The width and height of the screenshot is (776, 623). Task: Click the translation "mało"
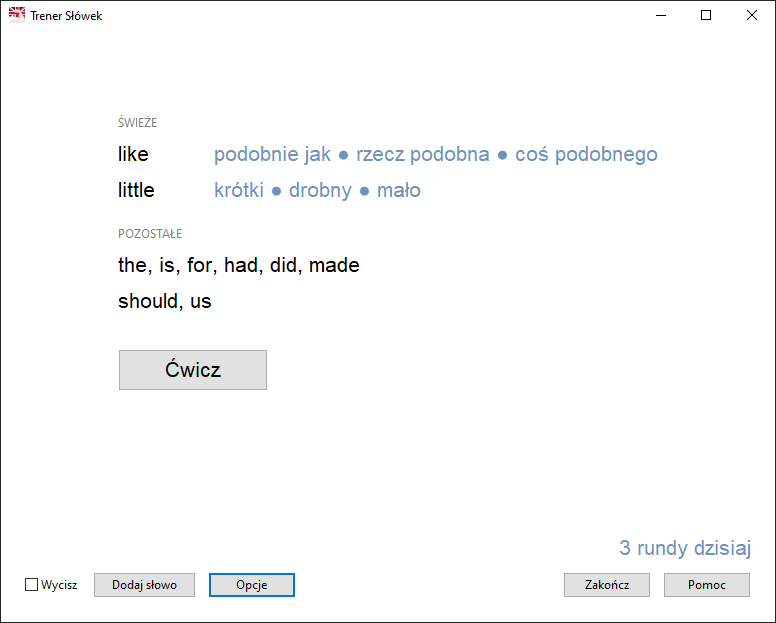[398, 191]
